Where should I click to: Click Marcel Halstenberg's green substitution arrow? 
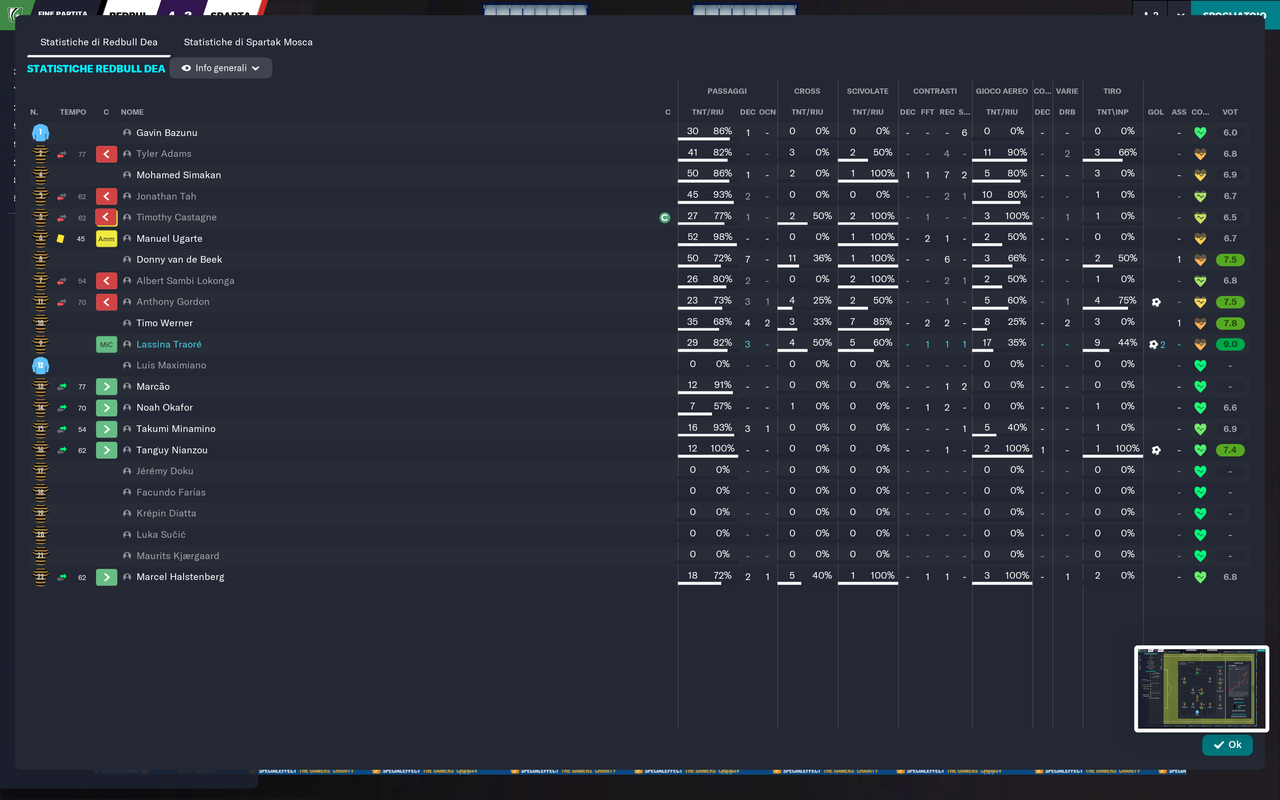(x=107, y=577)
